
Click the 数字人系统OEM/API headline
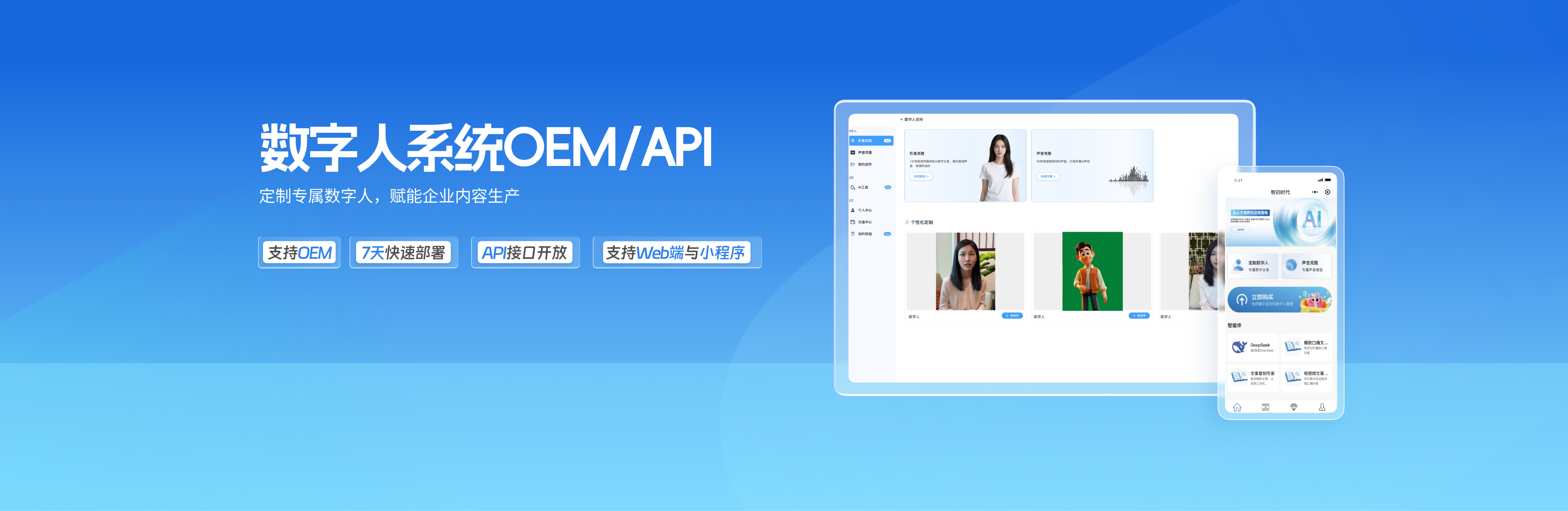[x=486, y=148]
